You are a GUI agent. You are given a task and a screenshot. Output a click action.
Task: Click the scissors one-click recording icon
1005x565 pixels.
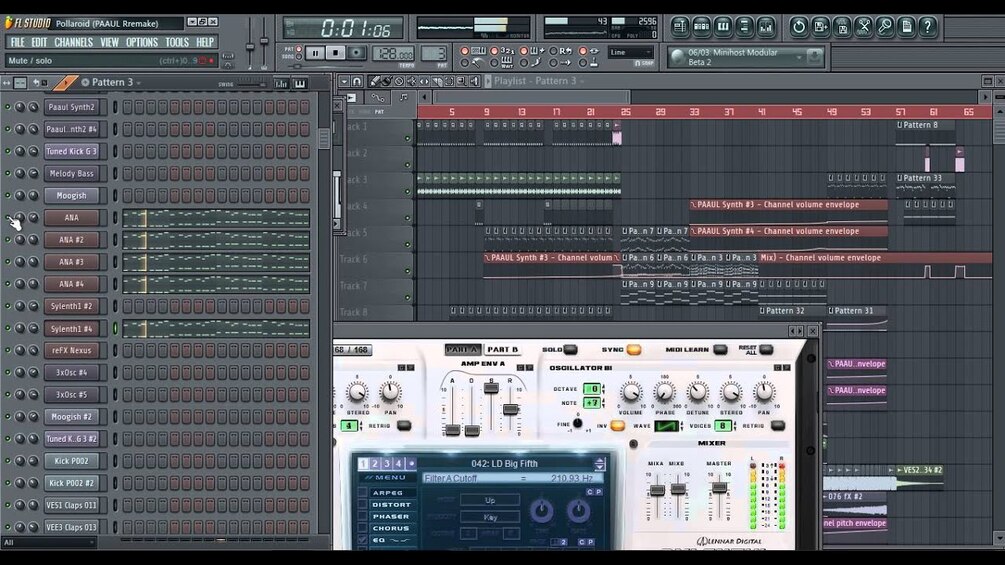click(863, 26)
